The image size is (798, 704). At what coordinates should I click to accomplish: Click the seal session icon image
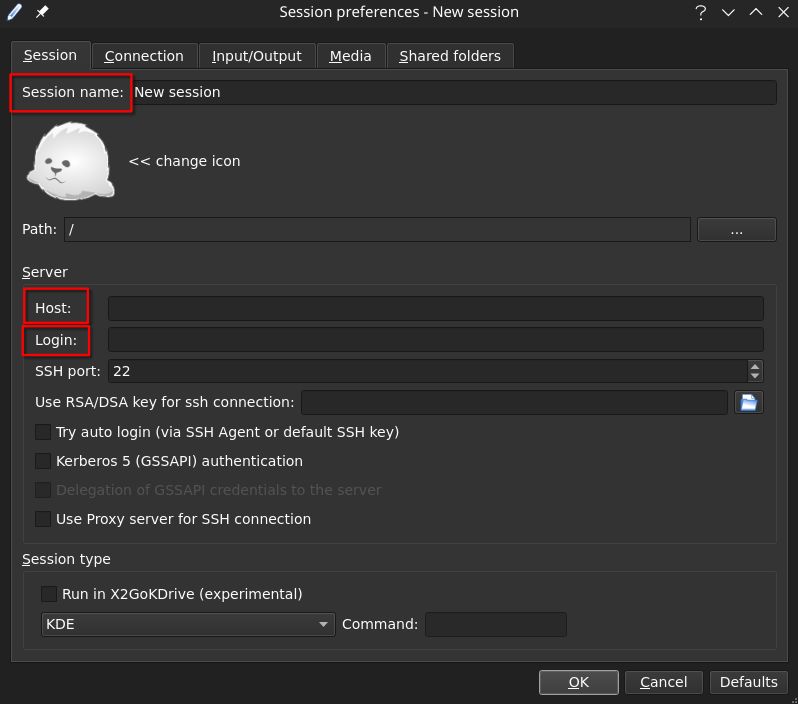(x=70, y=161)
